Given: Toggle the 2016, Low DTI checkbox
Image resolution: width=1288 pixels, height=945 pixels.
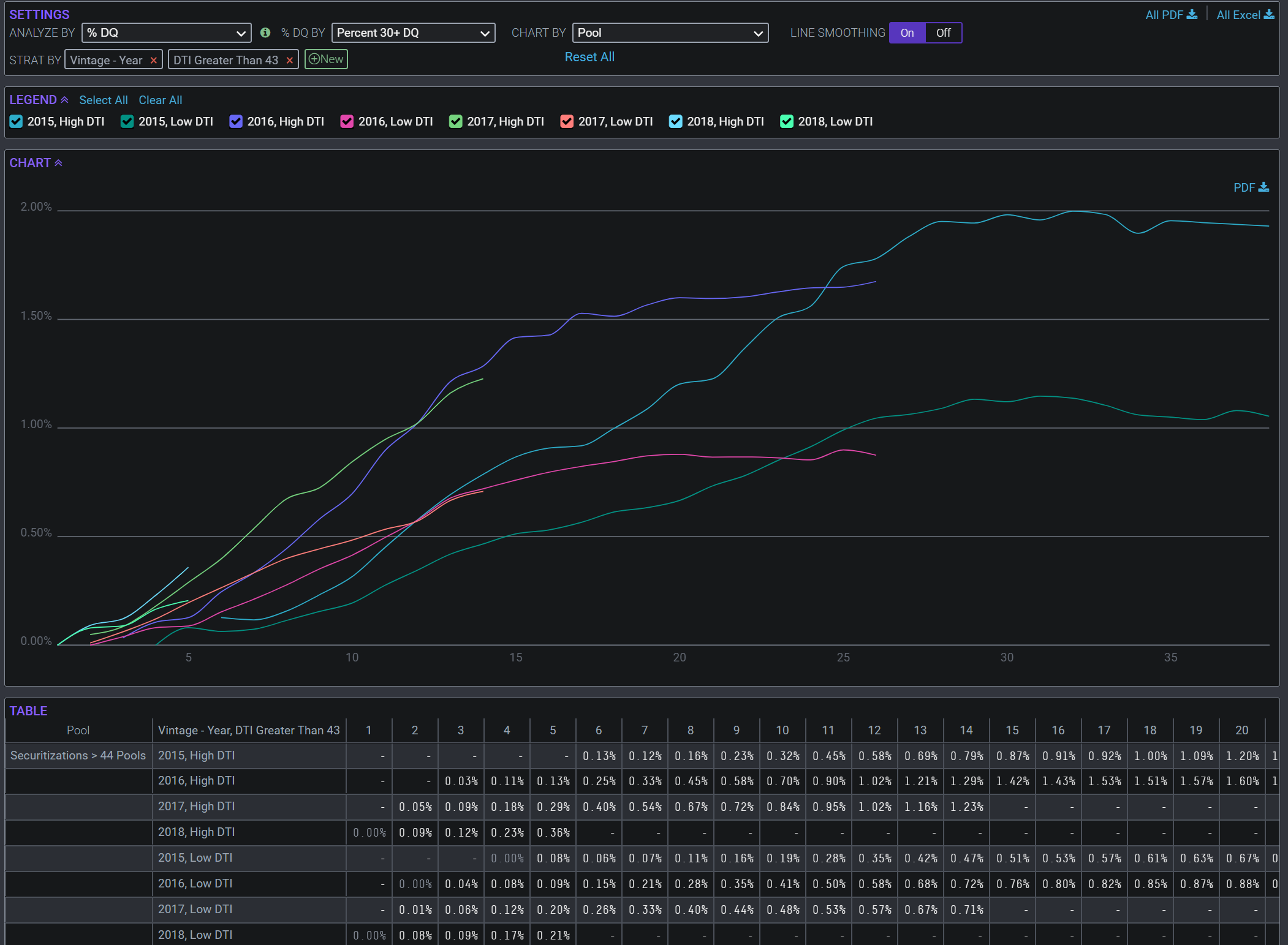Looking at the screenshot, I should [x=347, y=121].
